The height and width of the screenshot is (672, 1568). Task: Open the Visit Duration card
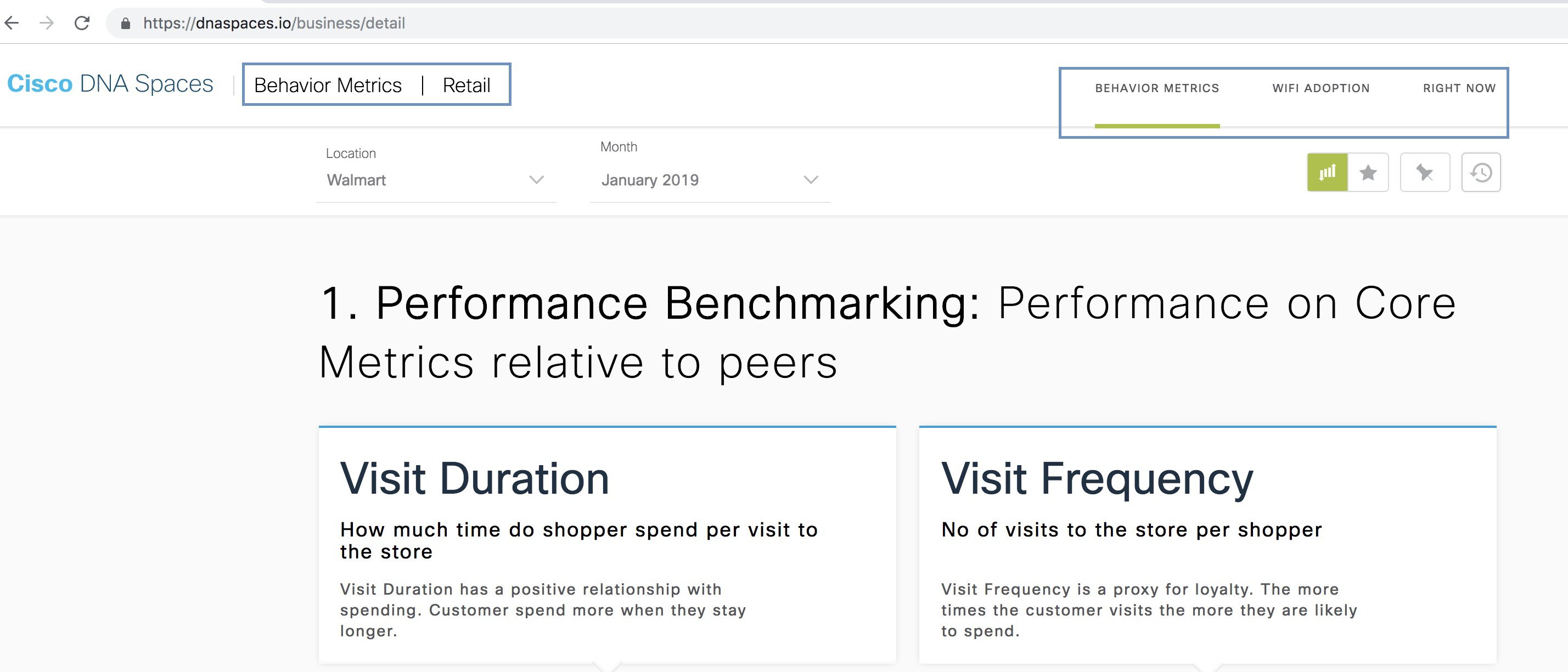click(607, 544)
